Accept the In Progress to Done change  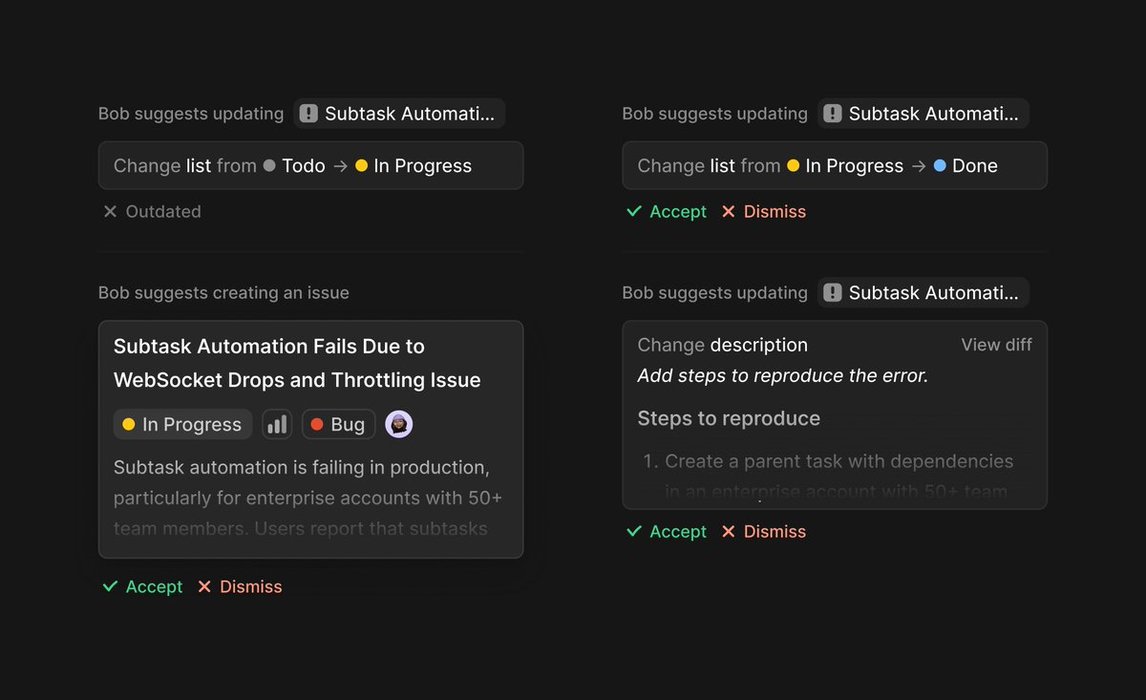click(x=666, y=212)
